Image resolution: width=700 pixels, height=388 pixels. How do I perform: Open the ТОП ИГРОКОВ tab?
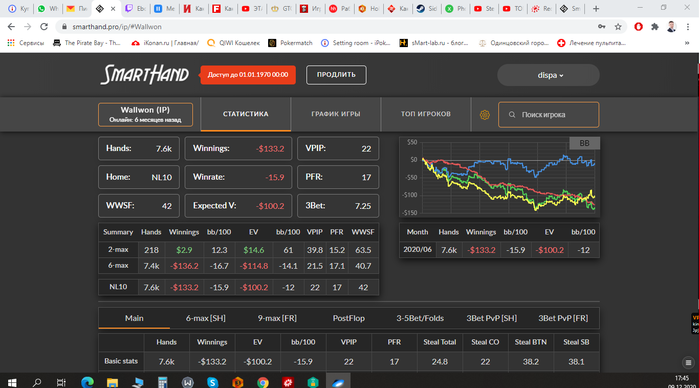[x=425, y=114]
